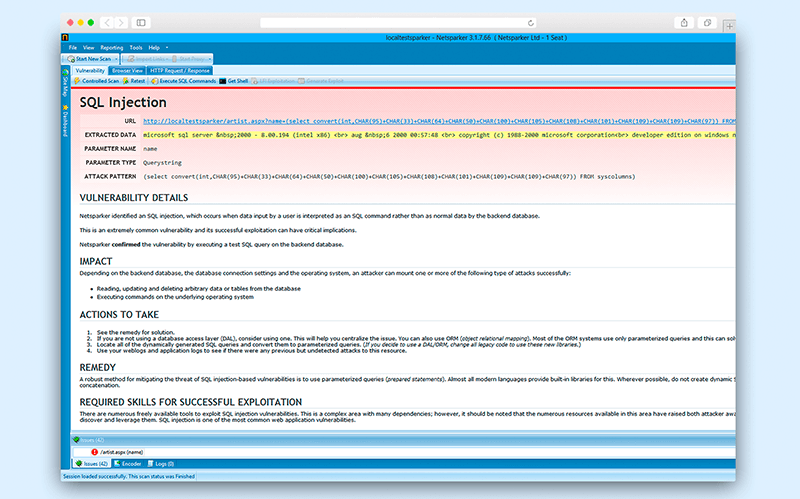
Task: Switch to the Browser View tab
Action: click(128, 70)
